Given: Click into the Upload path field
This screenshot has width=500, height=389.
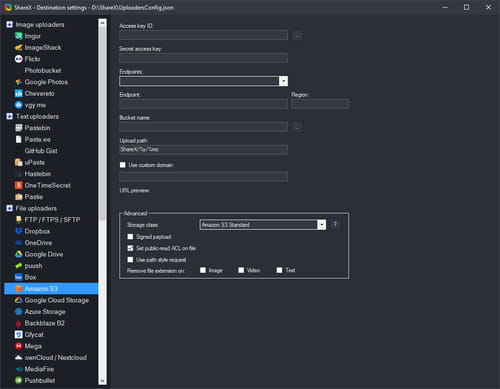Looking at the screenshot, I should tap(203, 150).
